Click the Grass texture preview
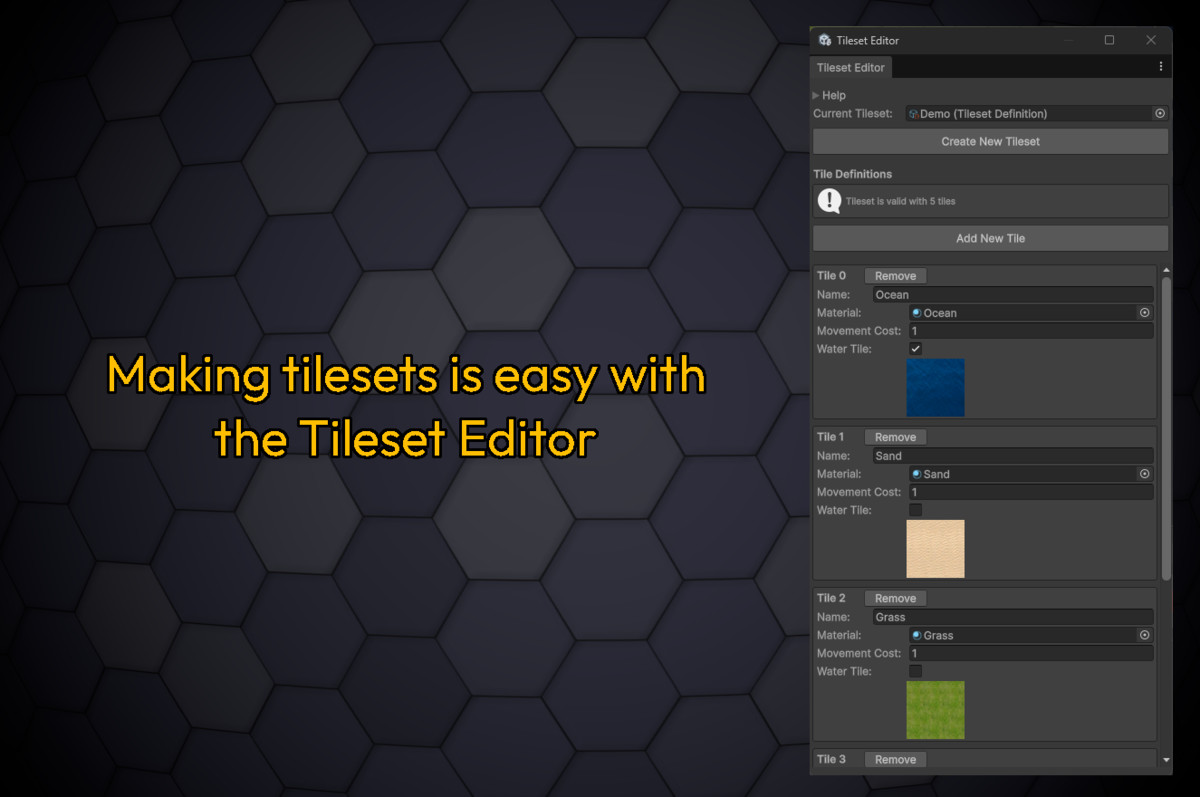1200x797 pixels. 935,710
